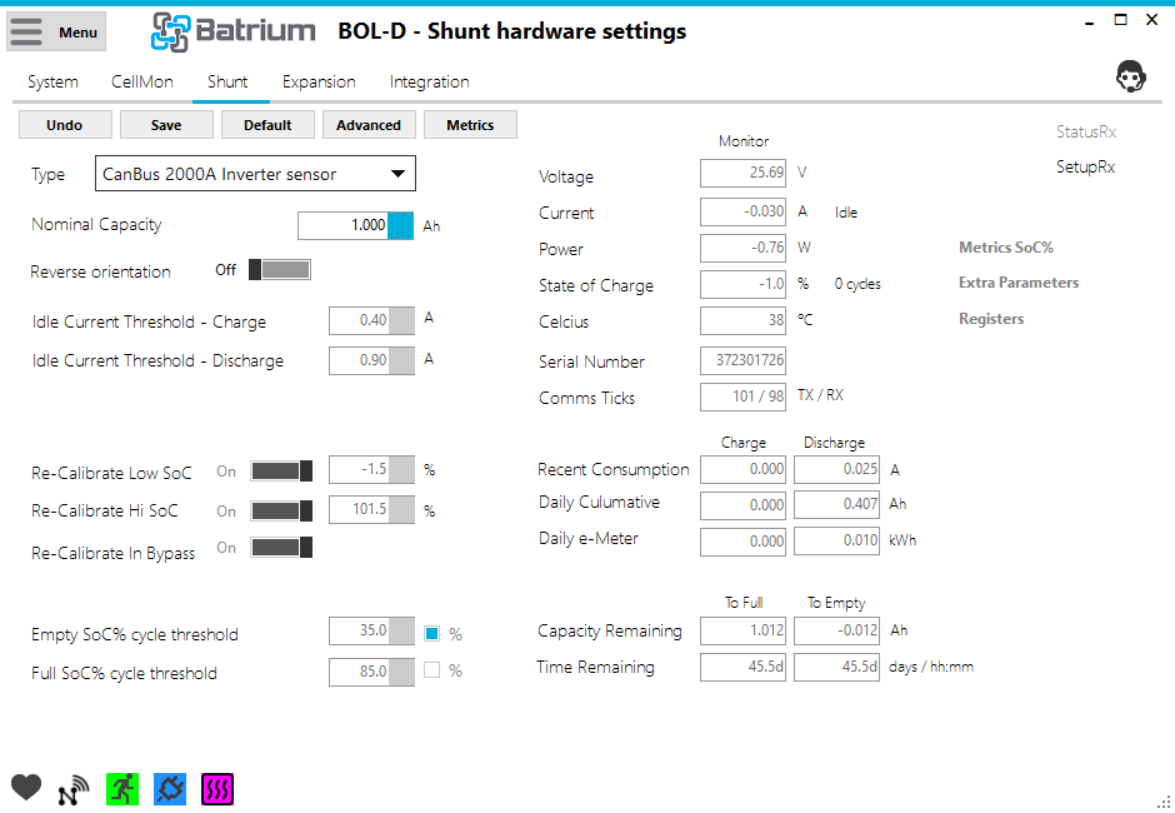The height and width of the screenshot is (813, 1175).
Task: Open the hamburger Menu button
Action: coord(56,31)
